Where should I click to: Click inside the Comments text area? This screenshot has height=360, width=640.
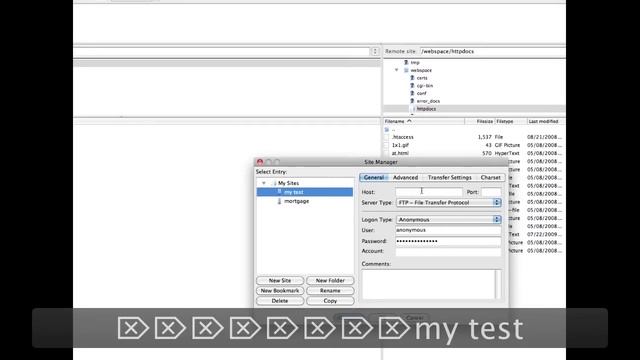tap(429, 284)
